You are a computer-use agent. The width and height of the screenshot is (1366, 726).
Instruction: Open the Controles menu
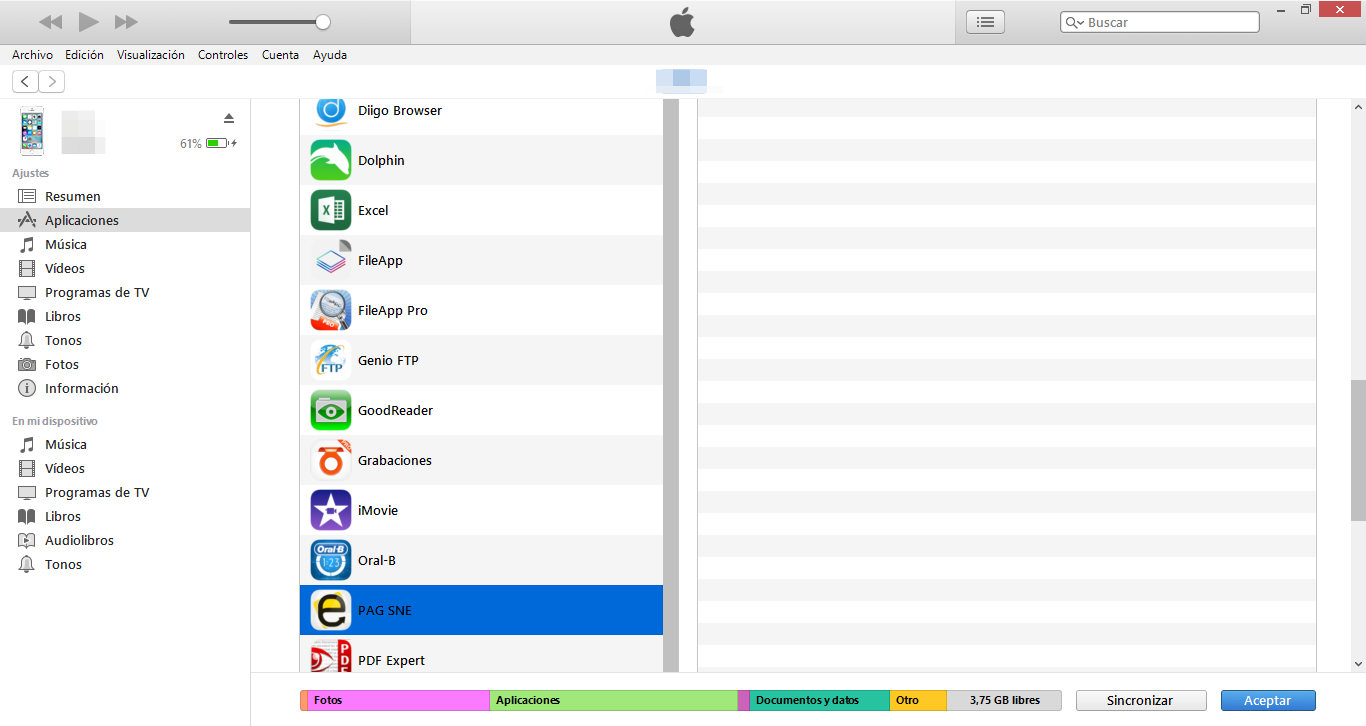223,55
